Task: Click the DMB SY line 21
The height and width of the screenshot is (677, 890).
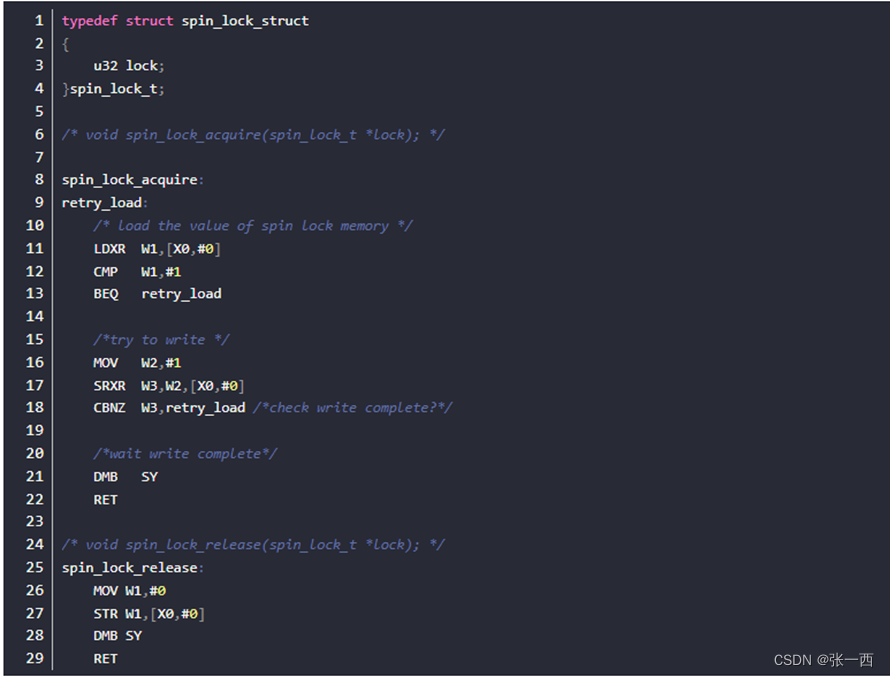Action: click(125, 477)
